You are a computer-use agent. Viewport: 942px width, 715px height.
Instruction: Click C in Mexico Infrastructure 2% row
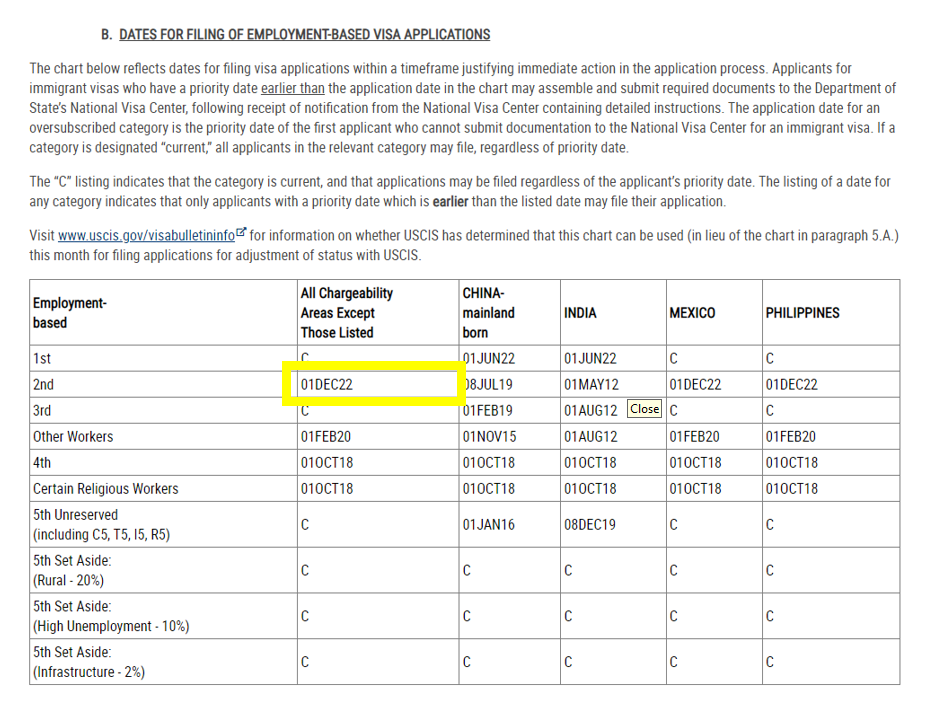coord(673,662)
